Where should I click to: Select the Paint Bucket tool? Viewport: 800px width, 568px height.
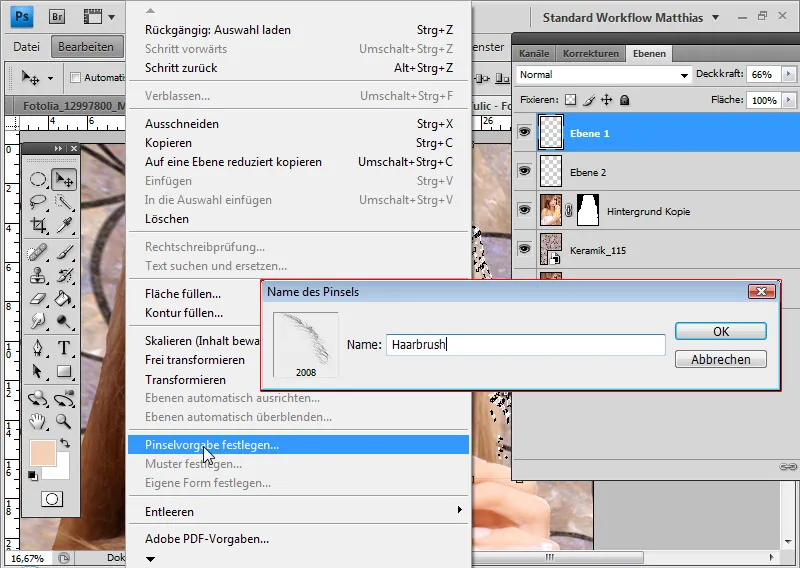coord(64,298)
